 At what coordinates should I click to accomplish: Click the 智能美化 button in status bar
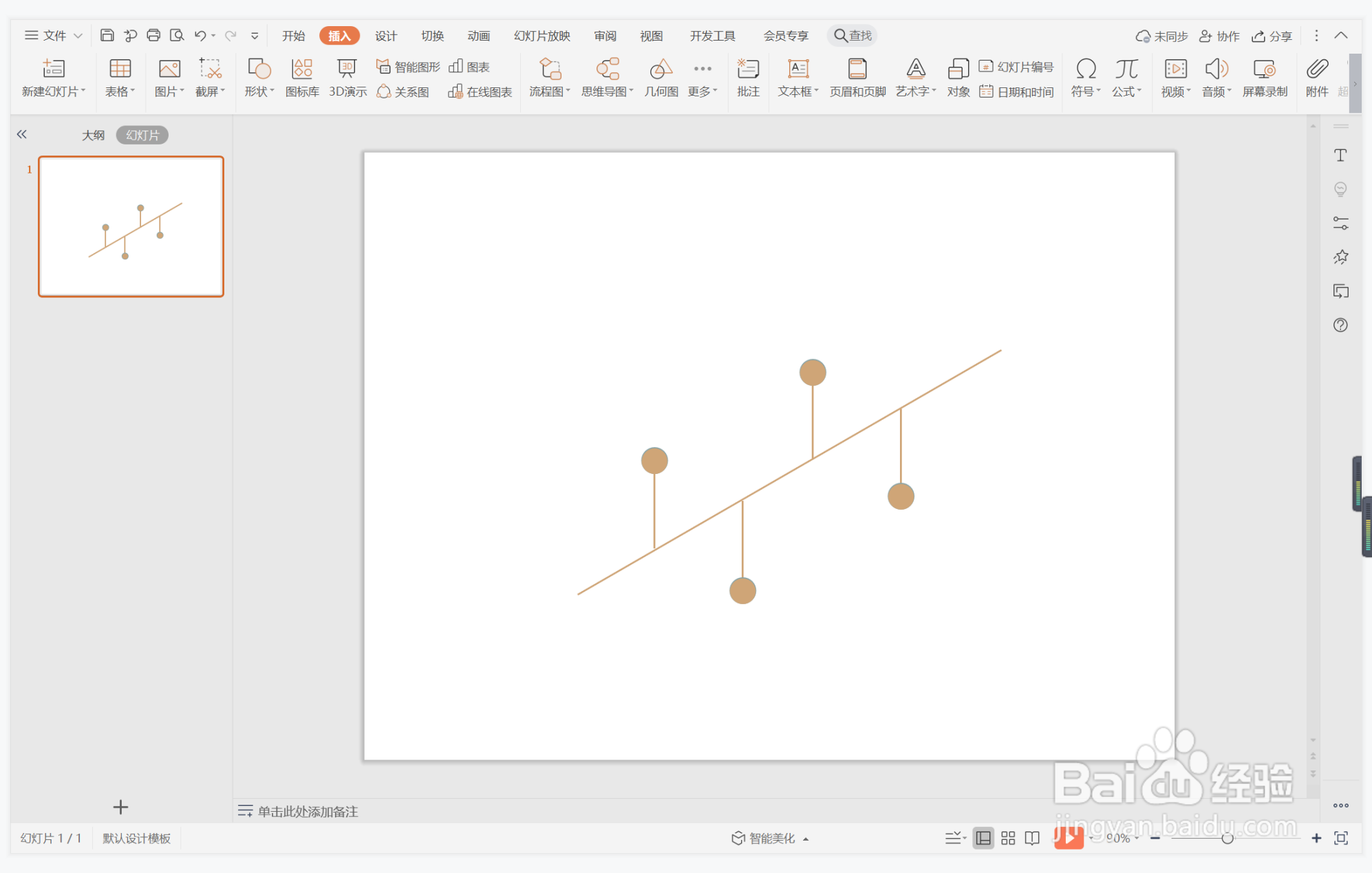coord(769,838)
